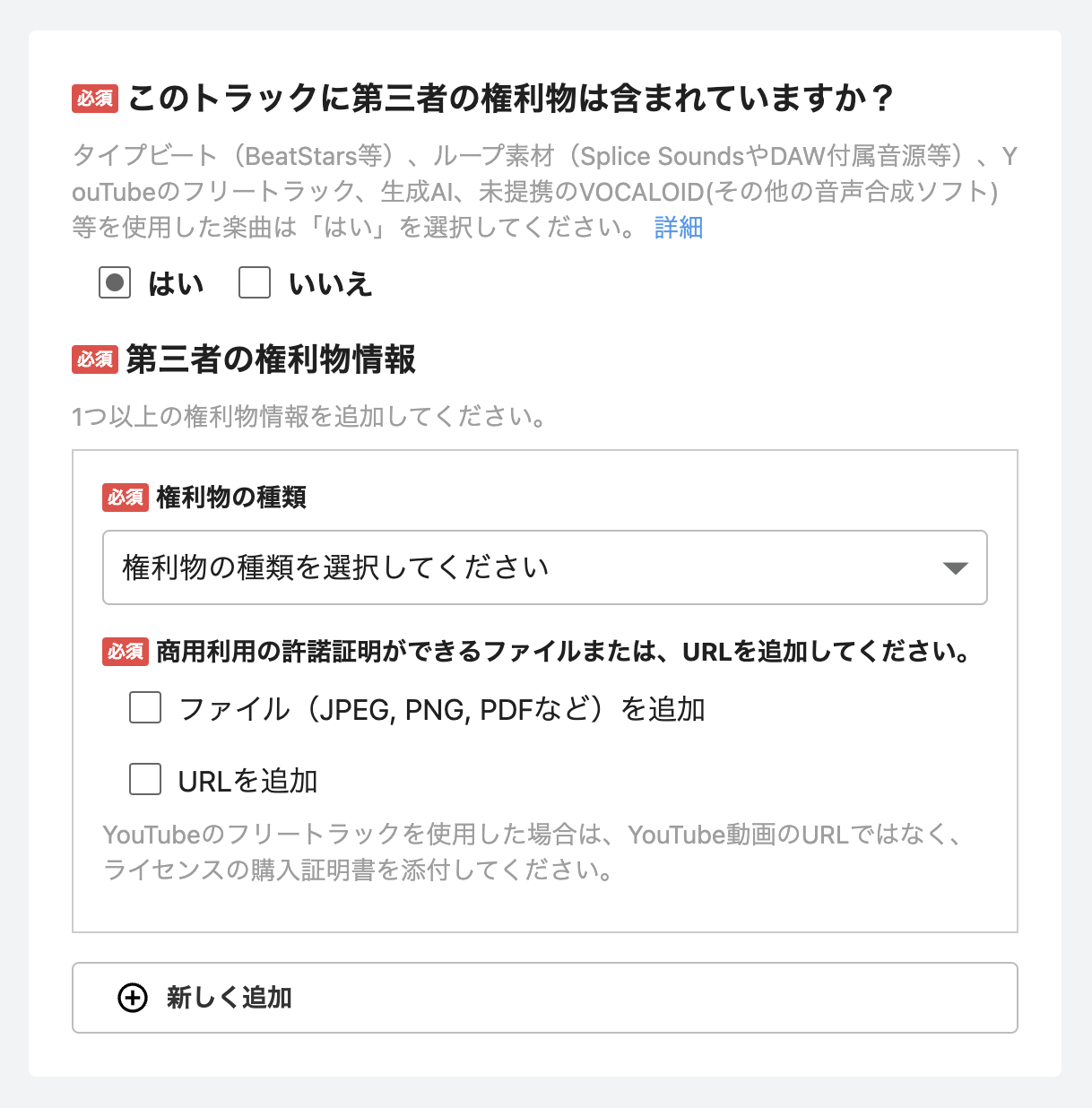The height and width of the screenshot is (1108, 1092).
Task: Click the YouTubeのフリートラック license note text
Action: [x=533, y=852]
